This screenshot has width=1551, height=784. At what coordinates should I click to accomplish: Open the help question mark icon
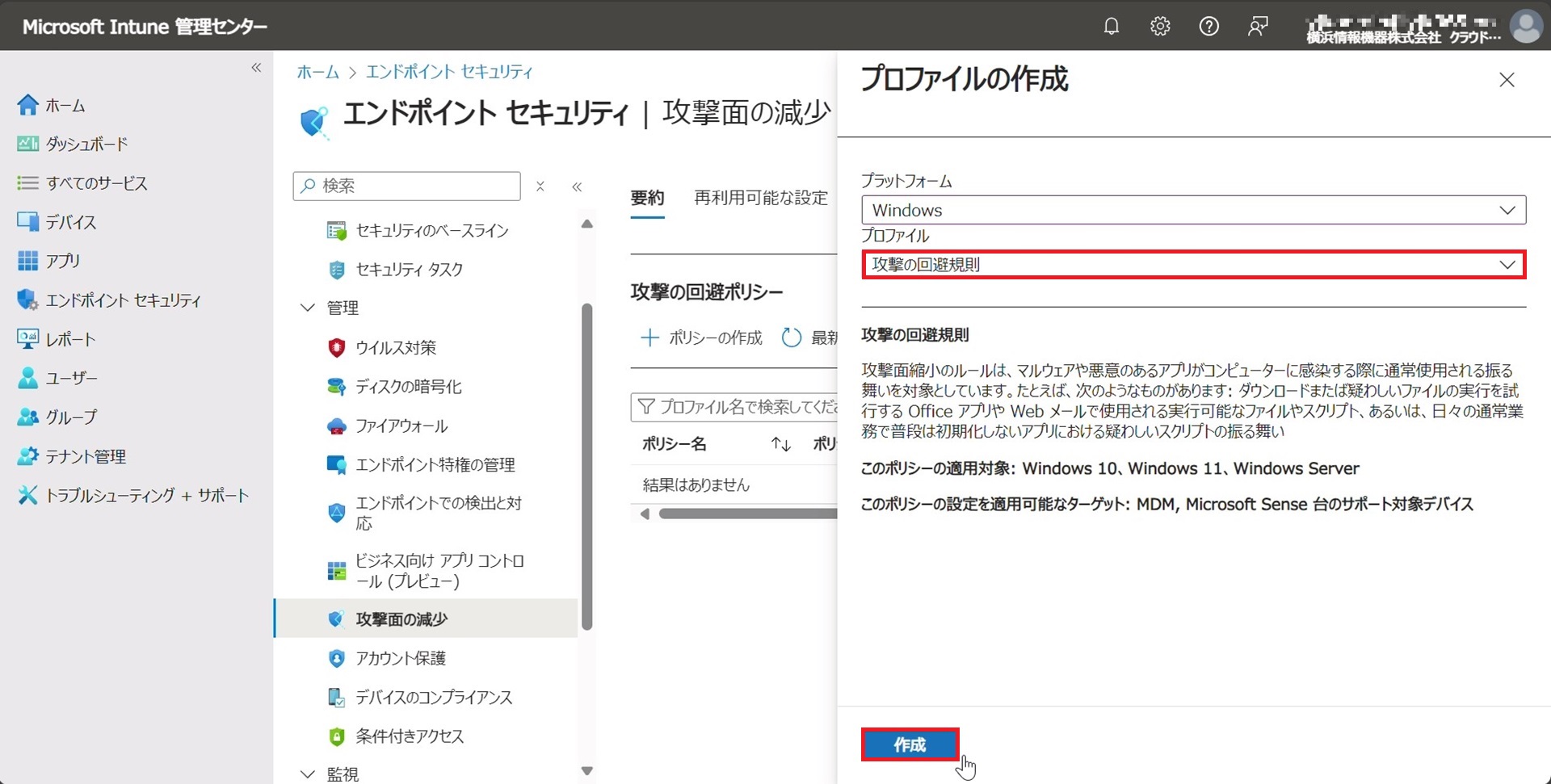click(1208, 26)
